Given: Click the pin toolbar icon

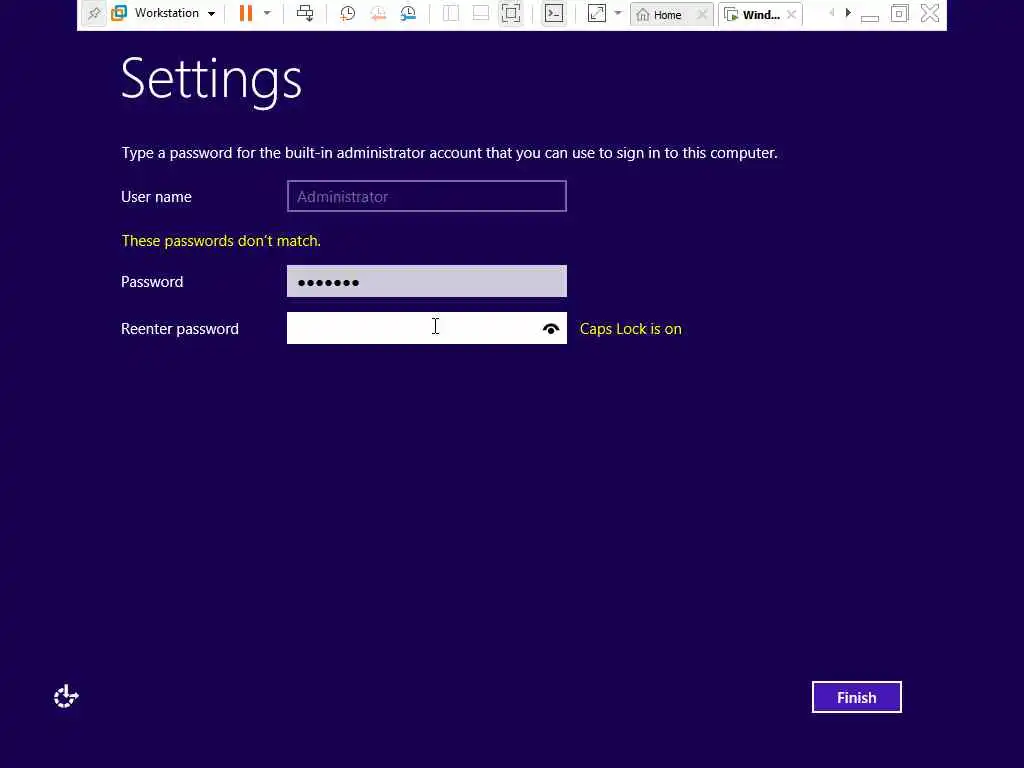Looking at the screenshot, I should 94,13.
